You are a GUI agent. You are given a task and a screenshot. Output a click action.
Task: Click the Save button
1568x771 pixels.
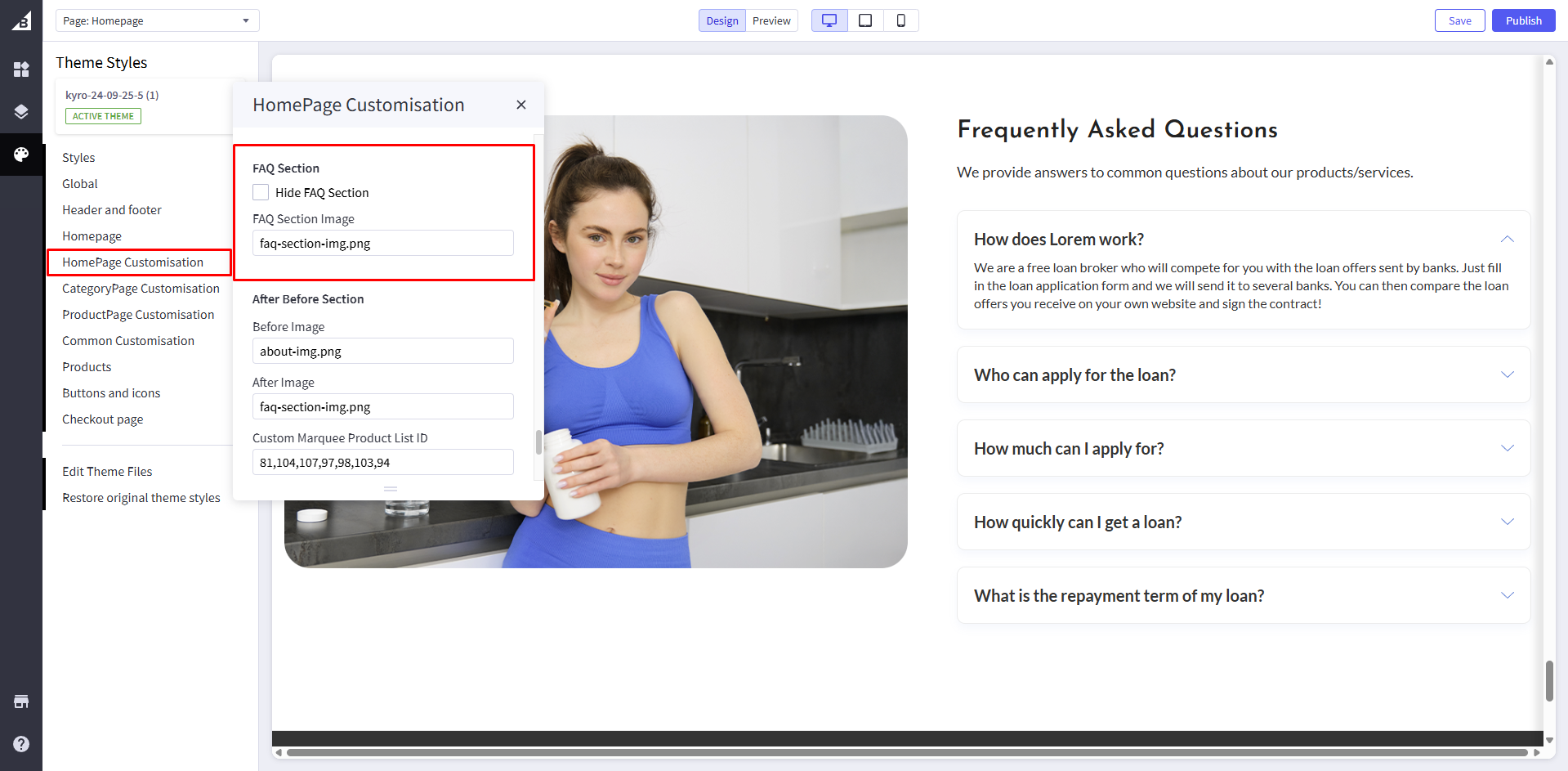coord(1459,20)
